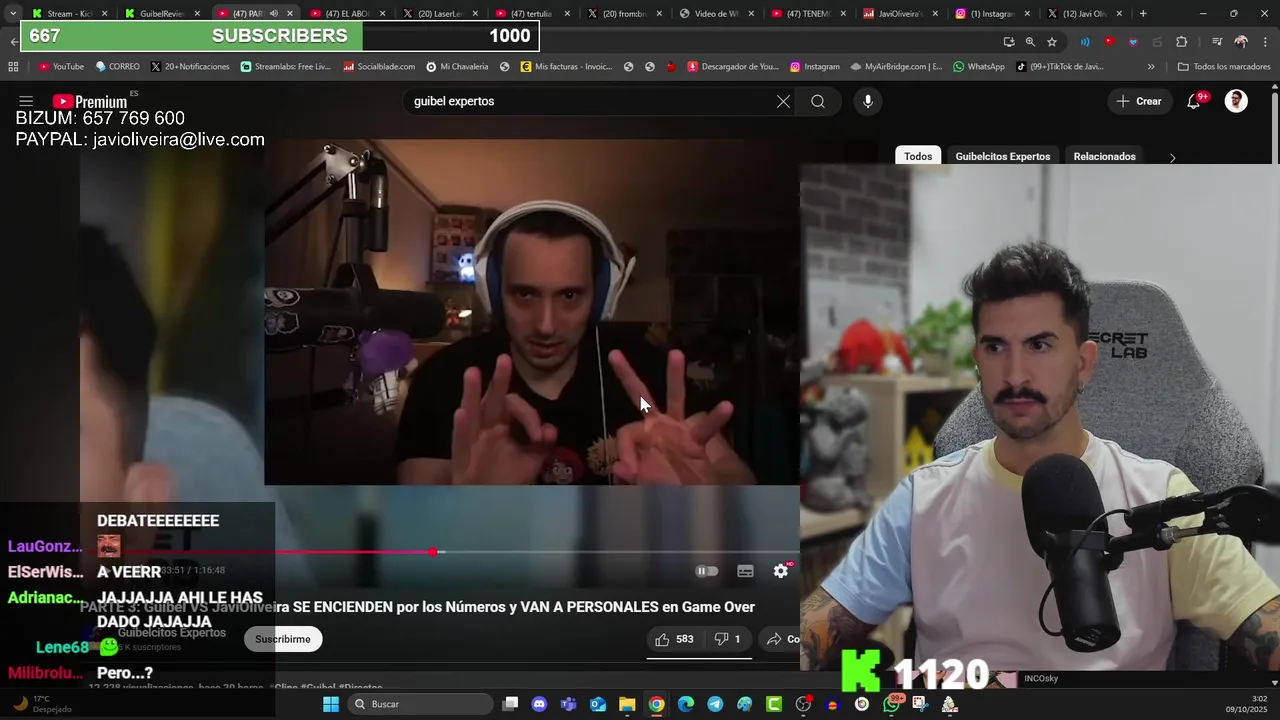
Task: Open Discord from the taskbar
Action: point(540,704)
